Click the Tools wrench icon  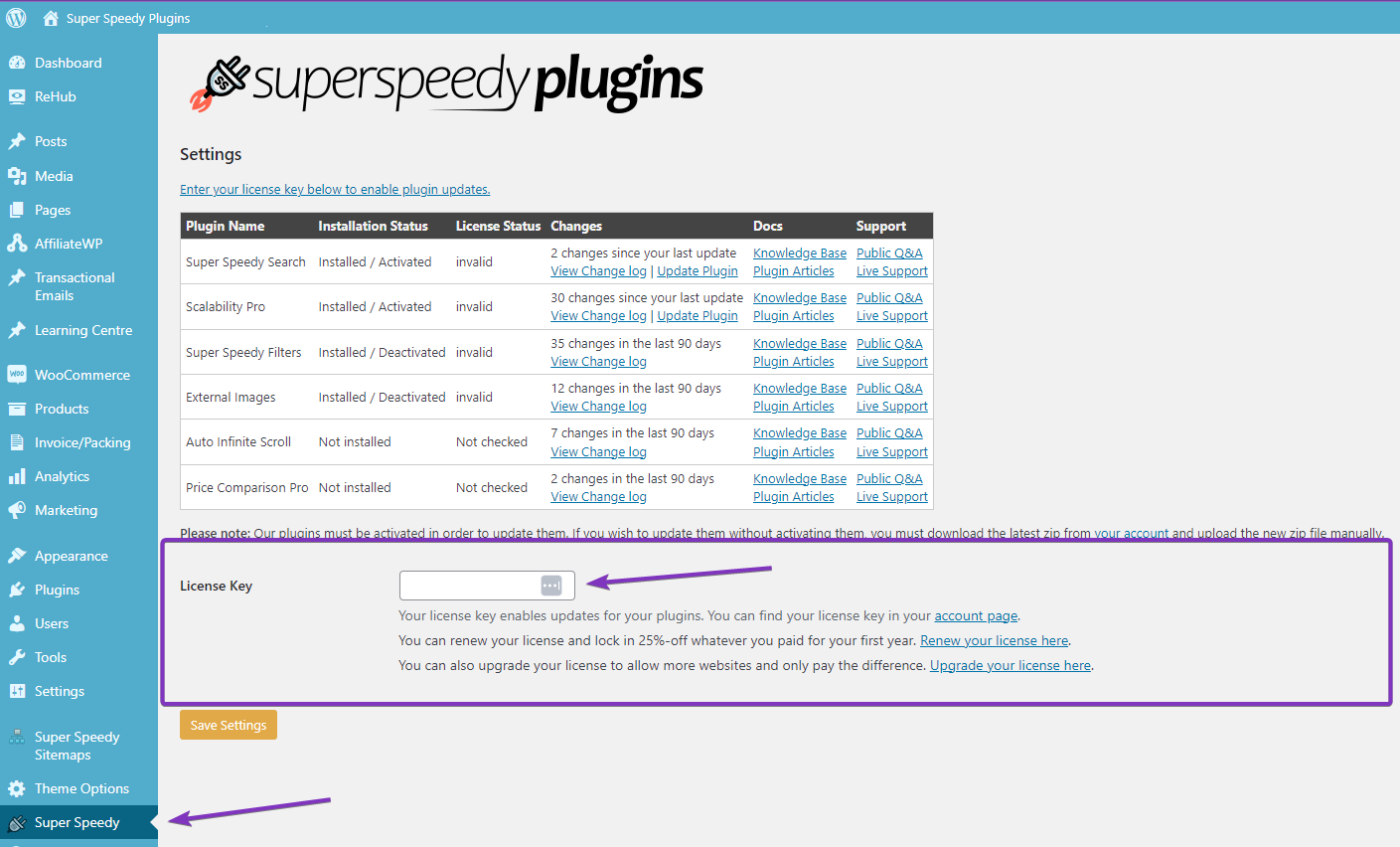pyautogui.click(x=17, y=657)
